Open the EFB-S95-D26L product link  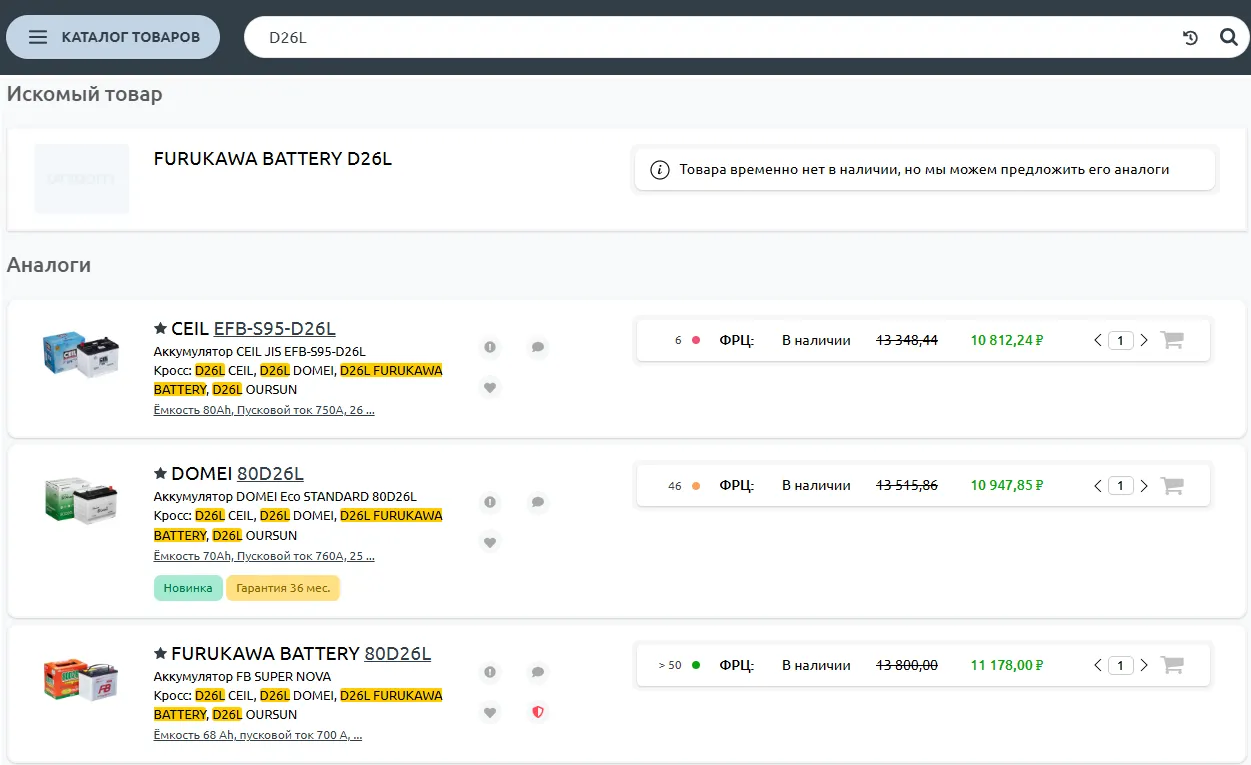click(274, 329)
